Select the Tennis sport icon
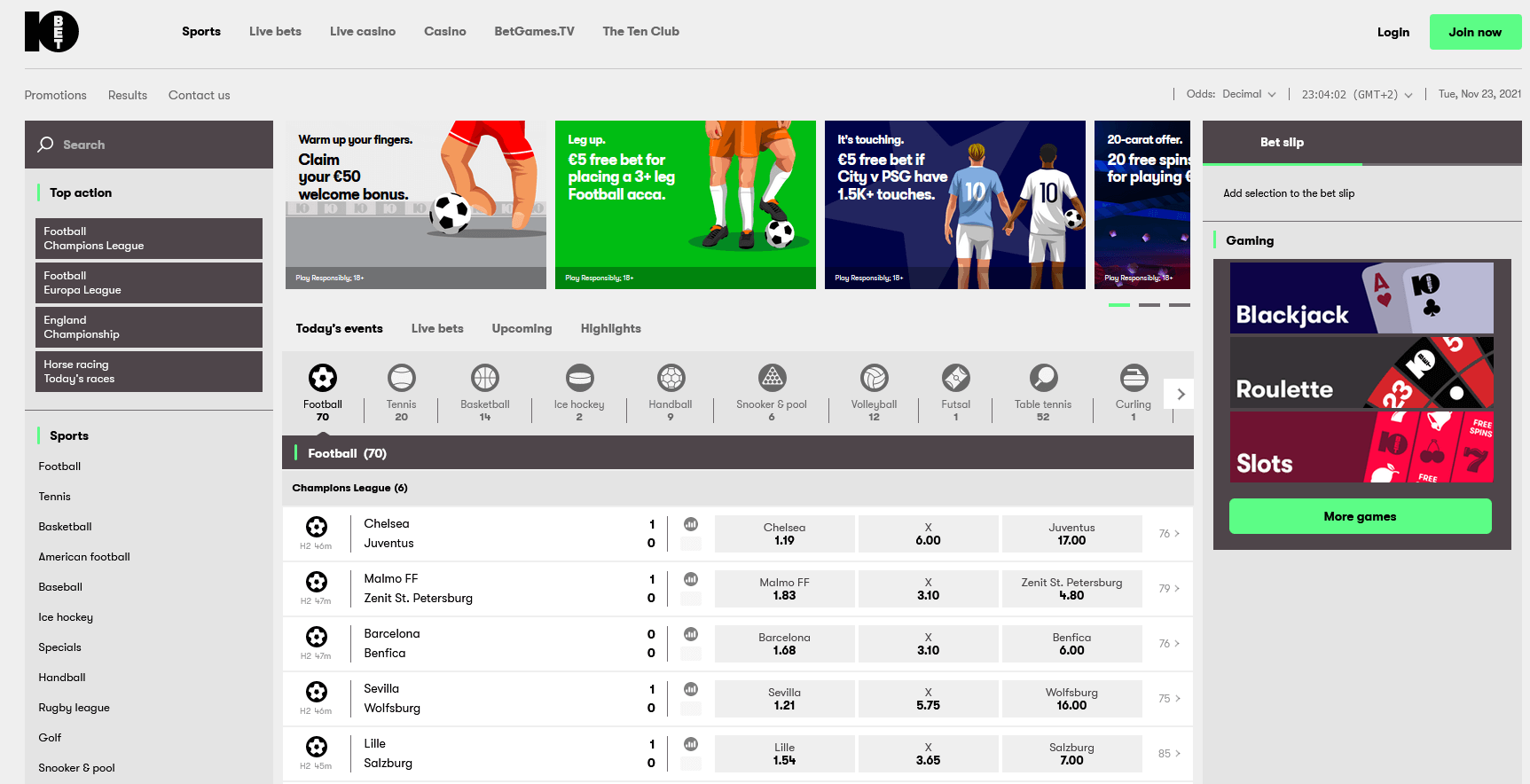The height and width of the screenshot is (784, 1530). click(402, 378)
